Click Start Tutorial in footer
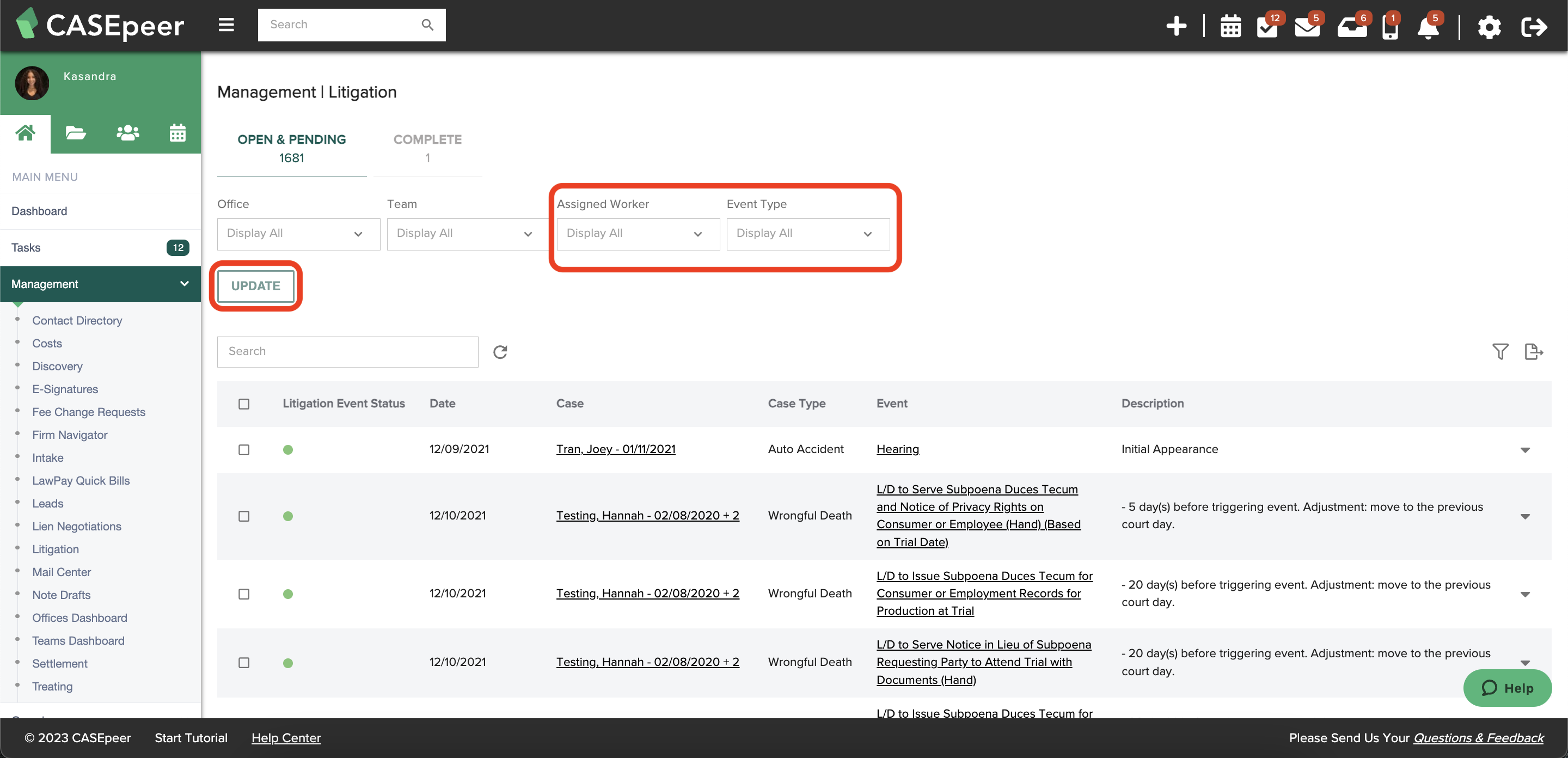 pos(191,737)
